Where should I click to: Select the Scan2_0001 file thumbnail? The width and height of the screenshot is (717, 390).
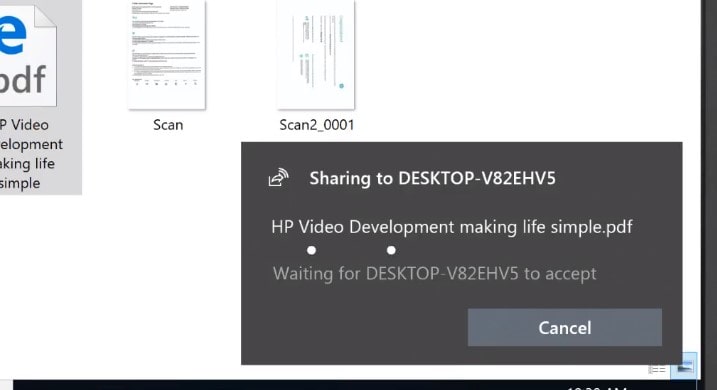[316, 54]
